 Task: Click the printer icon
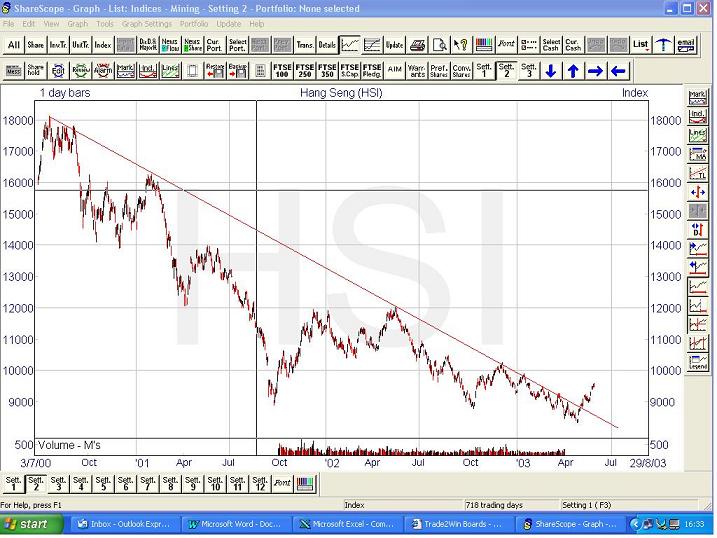(x=417, y=45)
